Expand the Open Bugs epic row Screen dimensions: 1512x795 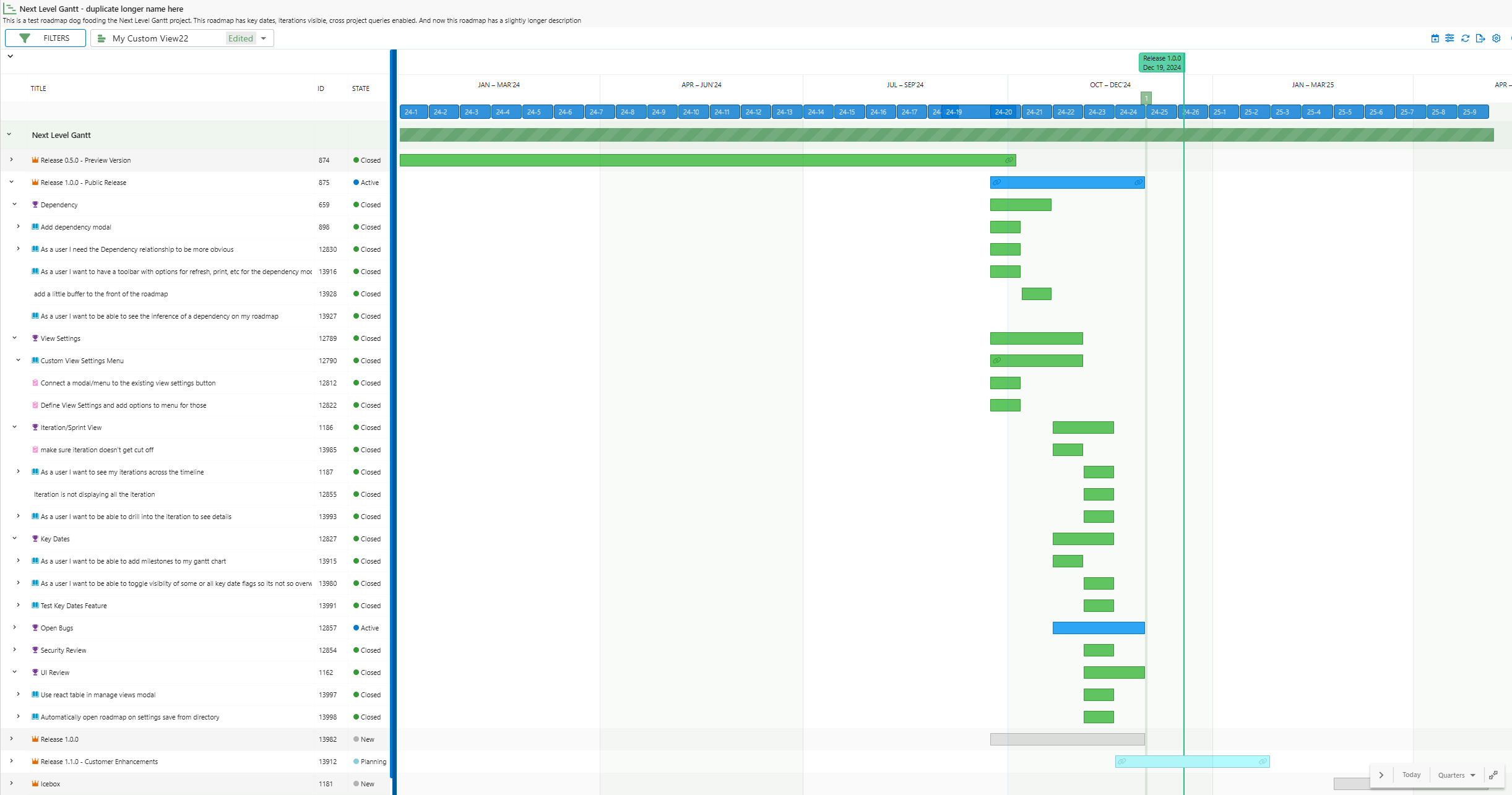[x=14, y=627]
